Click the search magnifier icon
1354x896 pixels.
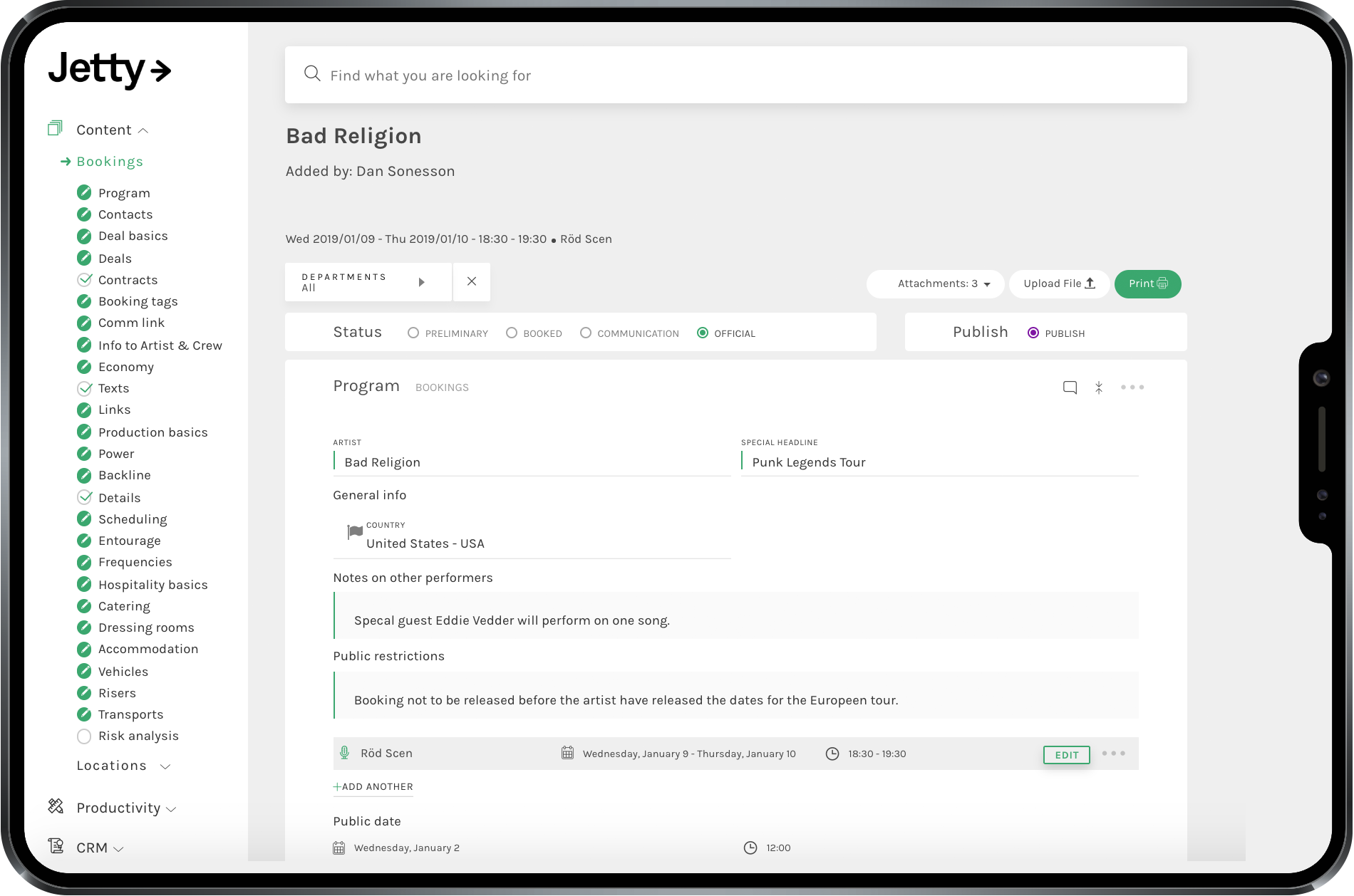[312, 74]
